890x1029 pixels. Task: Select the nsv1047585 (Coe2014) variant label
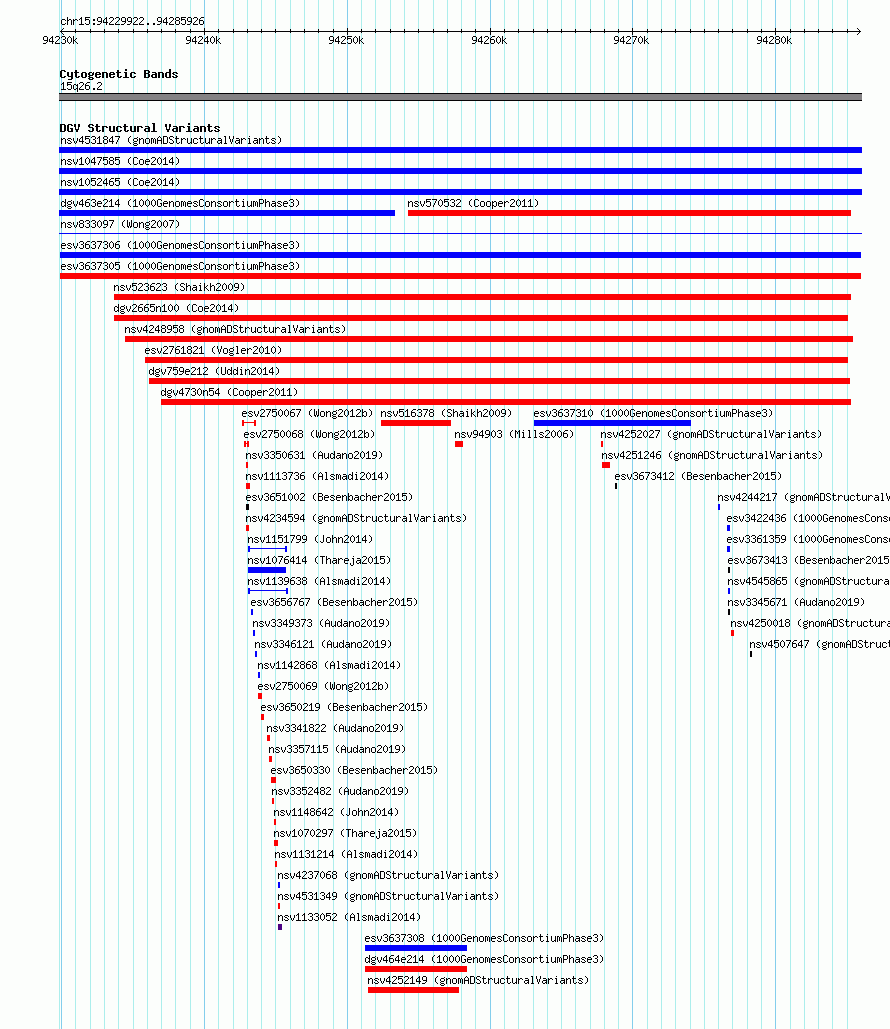[x=119, y=161]
